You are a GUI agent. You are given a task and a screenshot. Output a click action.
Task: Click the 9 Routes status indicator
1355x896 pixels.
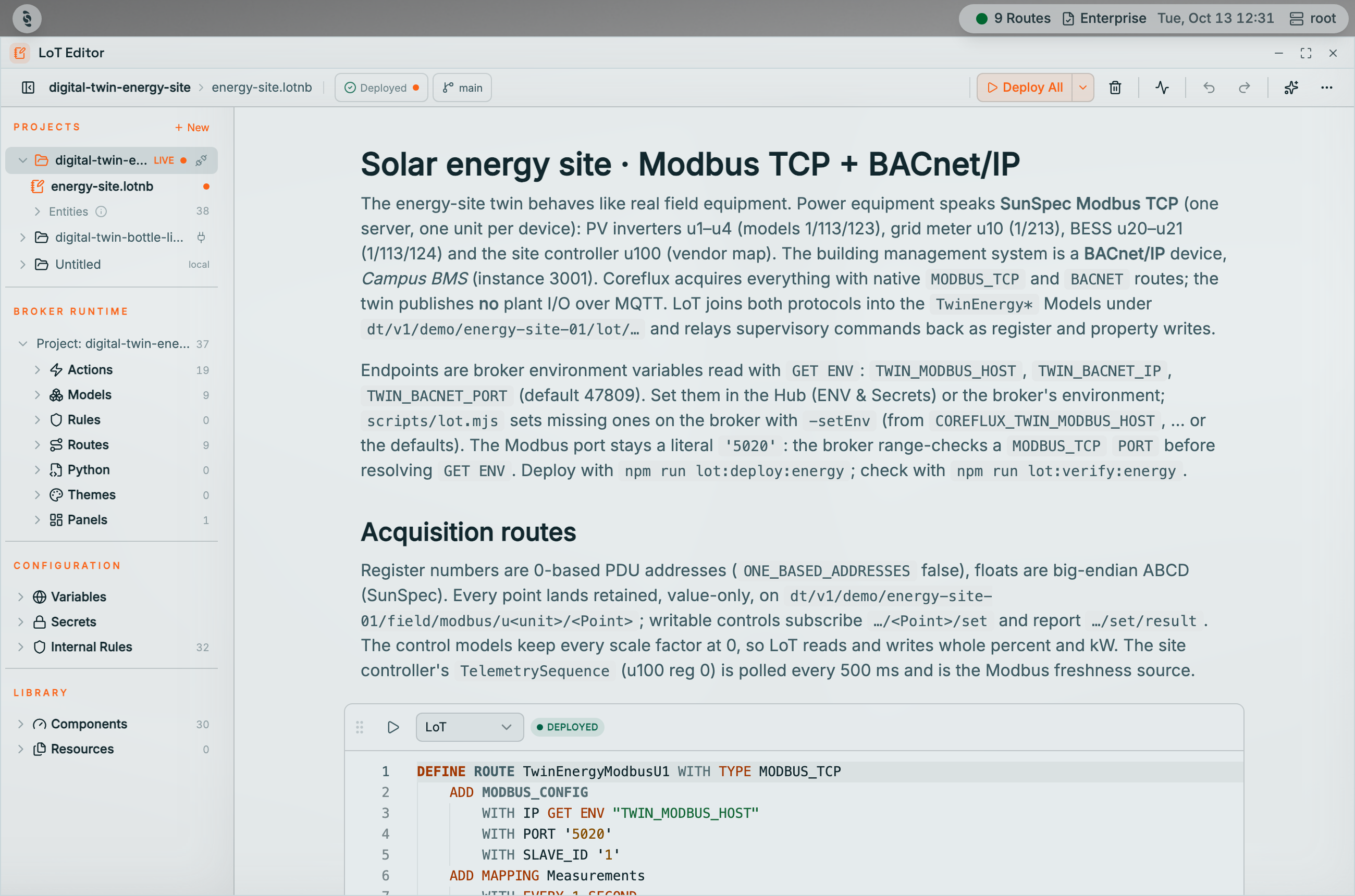tap(1013, 18)
